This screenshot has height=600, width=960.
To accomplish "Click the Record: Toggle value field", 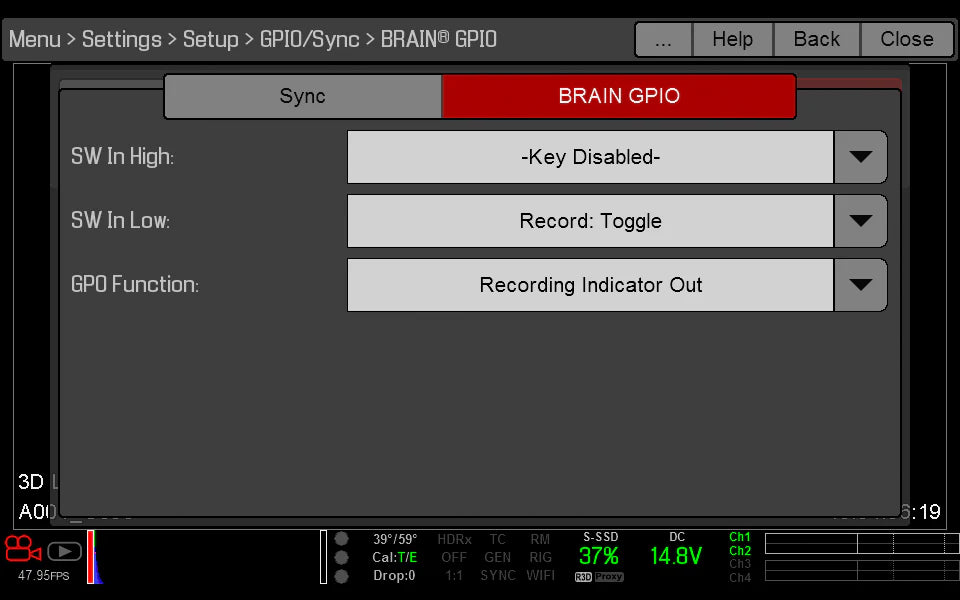I will click(x=590, y=221).
